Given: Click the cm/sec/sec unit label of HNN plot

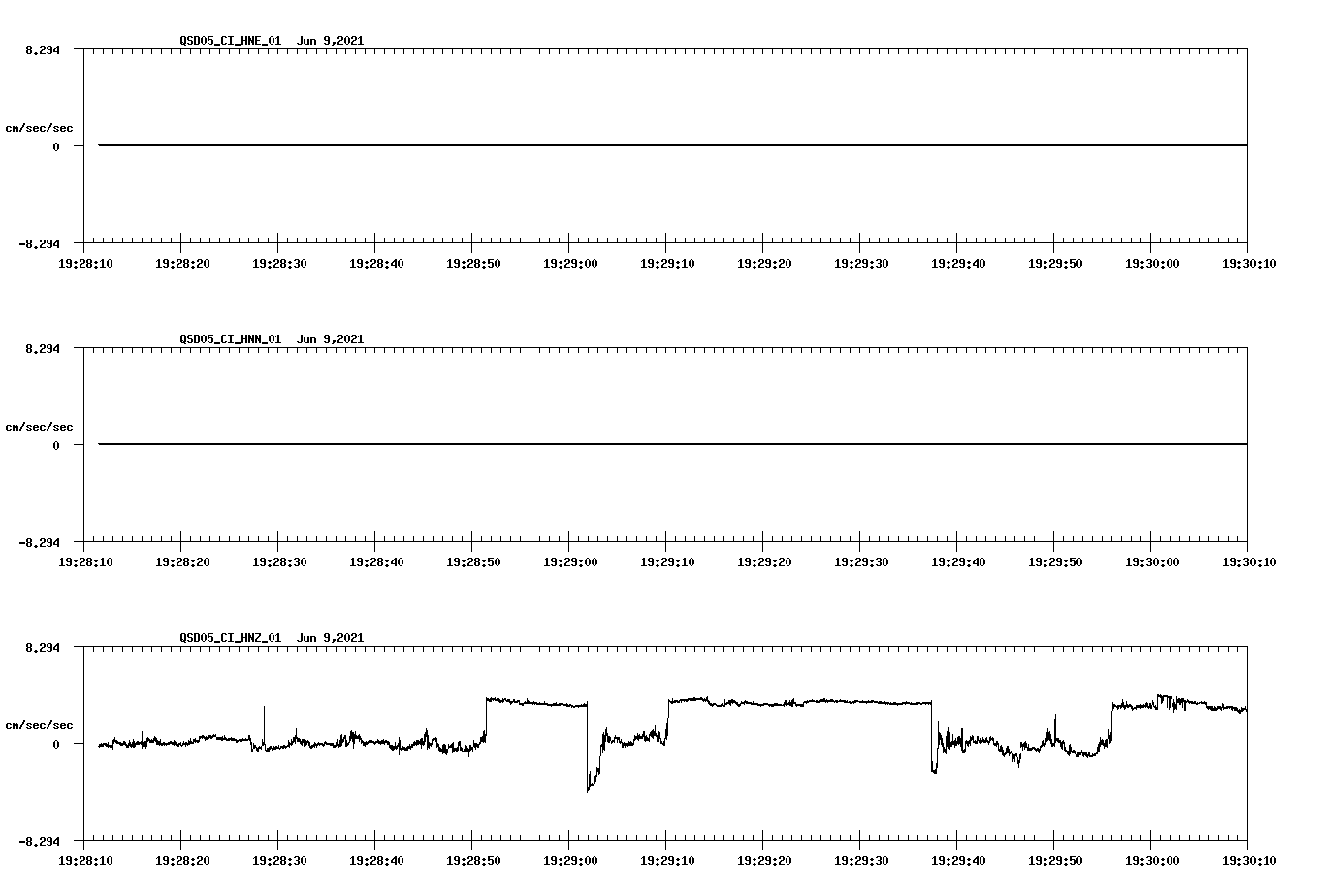Looking at the screenshot, I should [x=39, y=427].
